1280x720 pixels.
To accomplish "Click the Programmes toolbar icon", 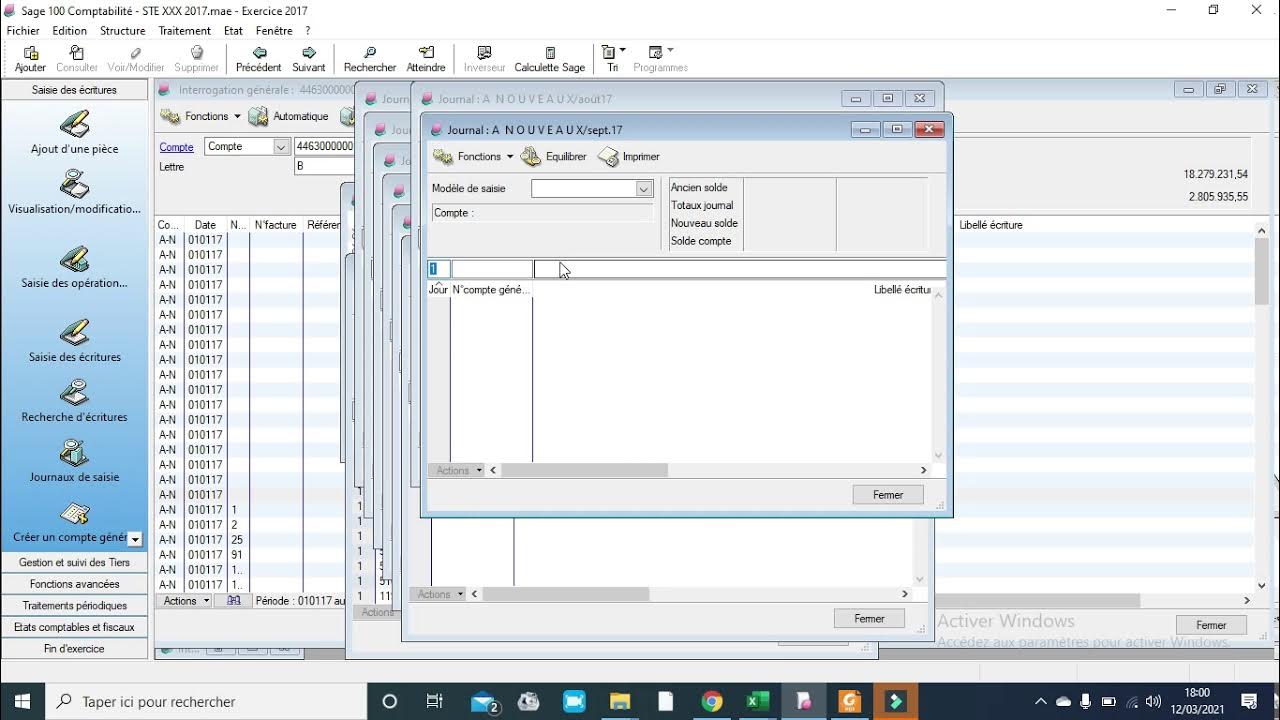I will point(660,59).
